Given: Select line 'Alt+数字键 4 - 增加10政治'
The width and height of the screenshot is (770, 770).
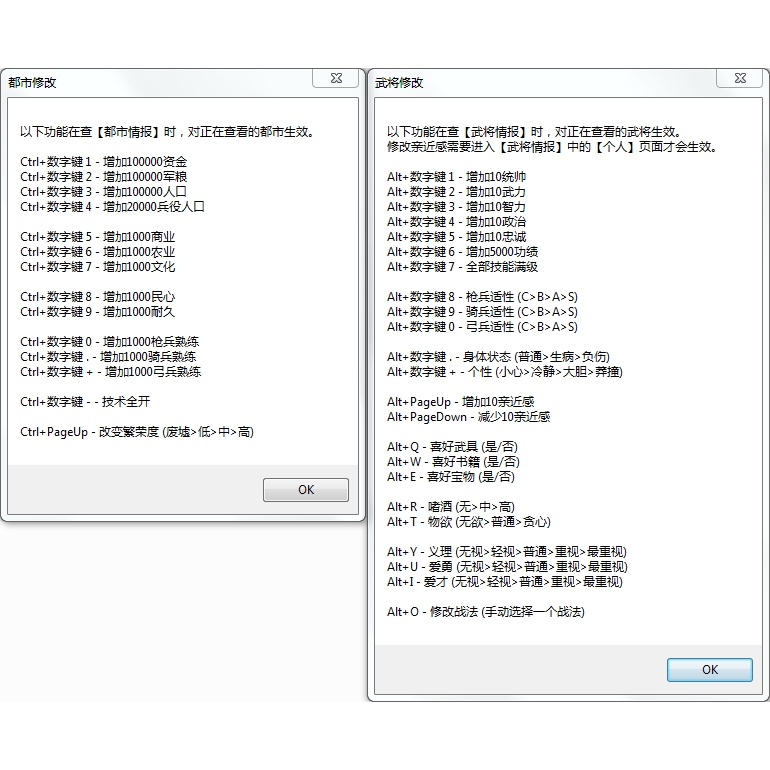Looking at the screenshot, I should tap(456, 221).
